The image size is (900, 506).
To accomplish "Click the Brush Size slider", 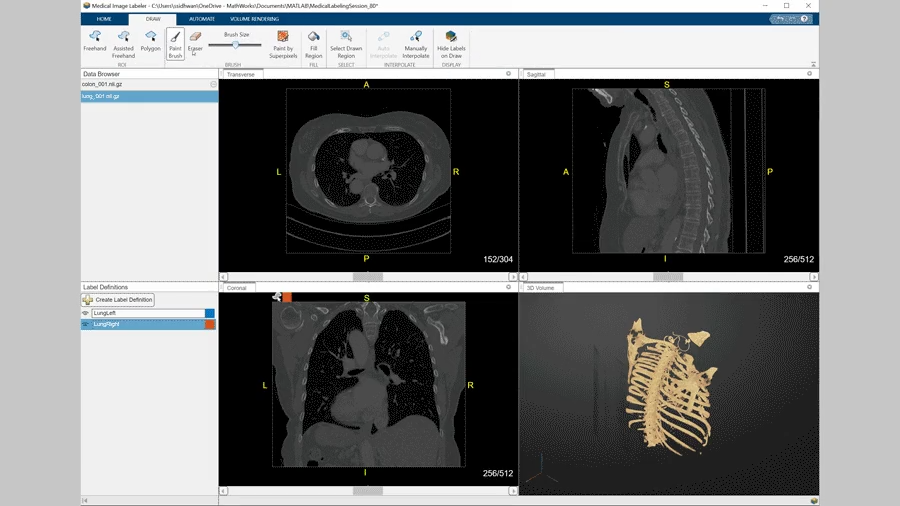I will [236, 45].
